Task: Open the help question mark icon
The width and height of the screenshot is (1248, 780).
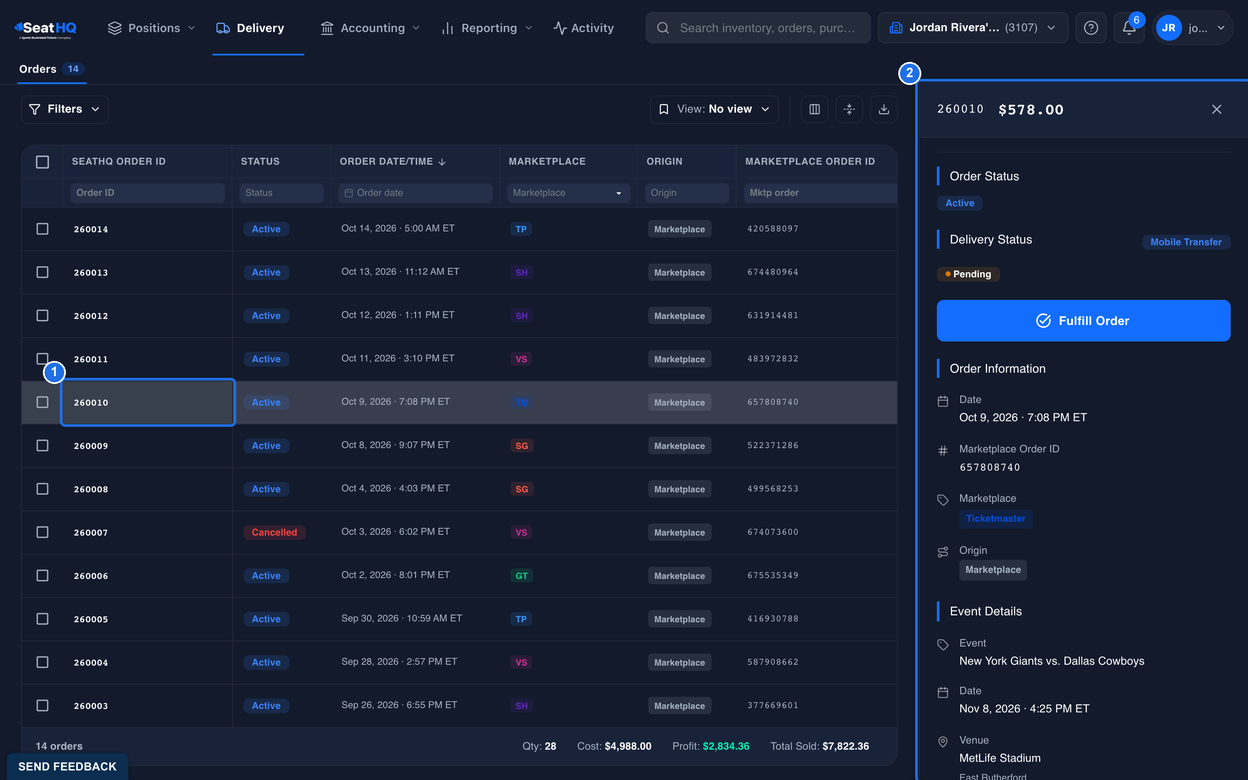Action: [x=1091, y=28]
